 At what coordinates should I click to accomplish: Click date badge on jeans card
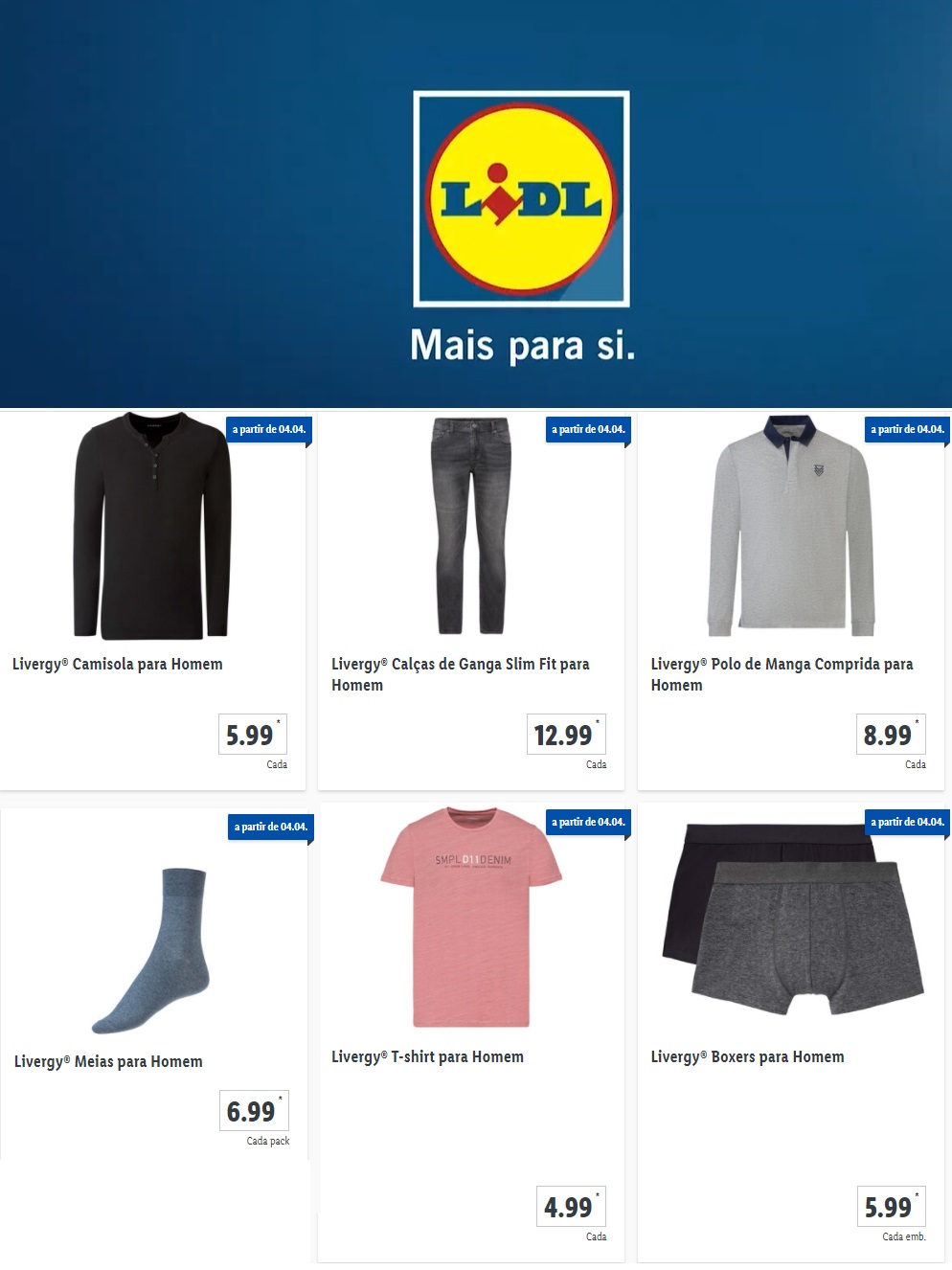[588, 429]
